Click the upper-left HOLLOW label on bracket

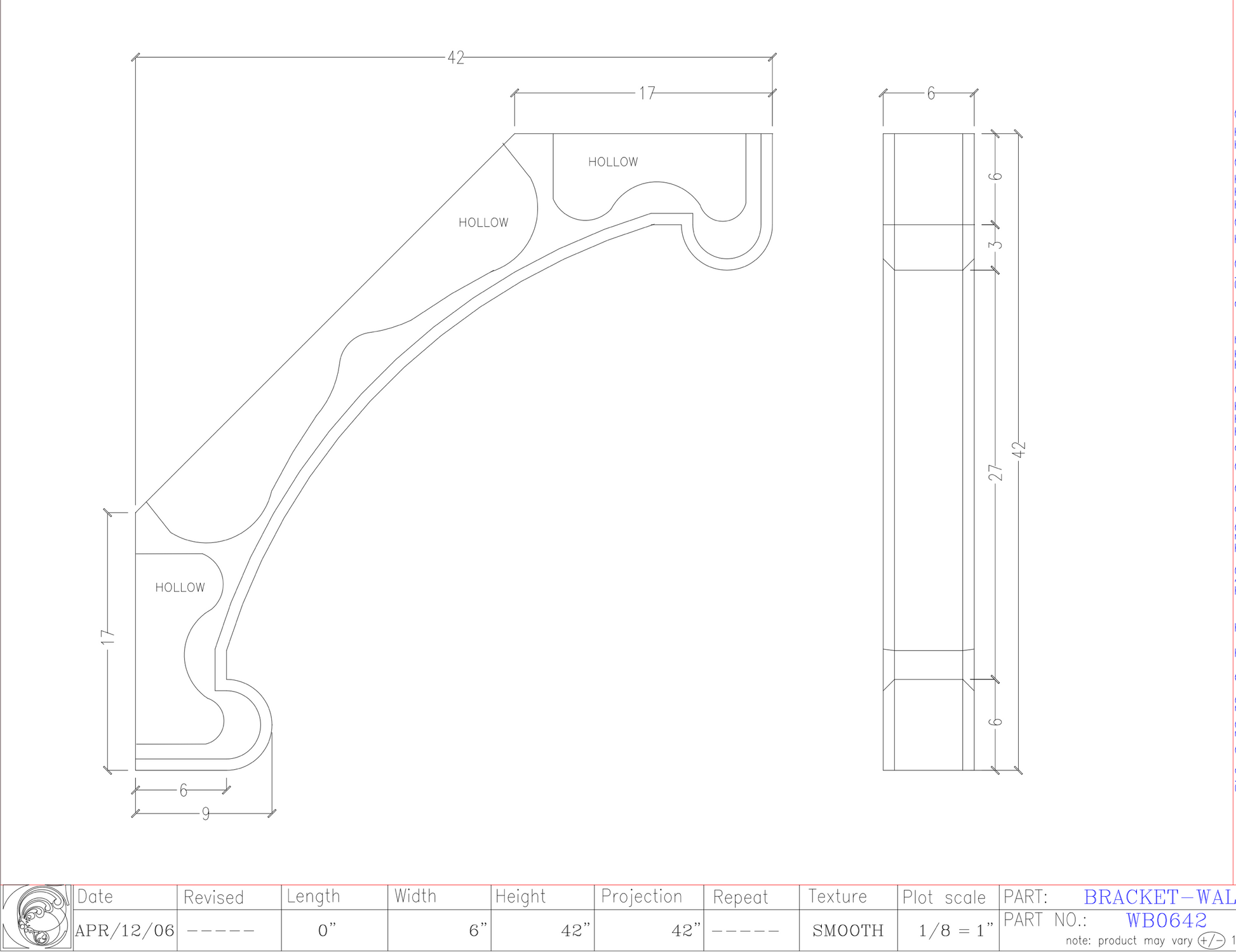click(483, 223)
